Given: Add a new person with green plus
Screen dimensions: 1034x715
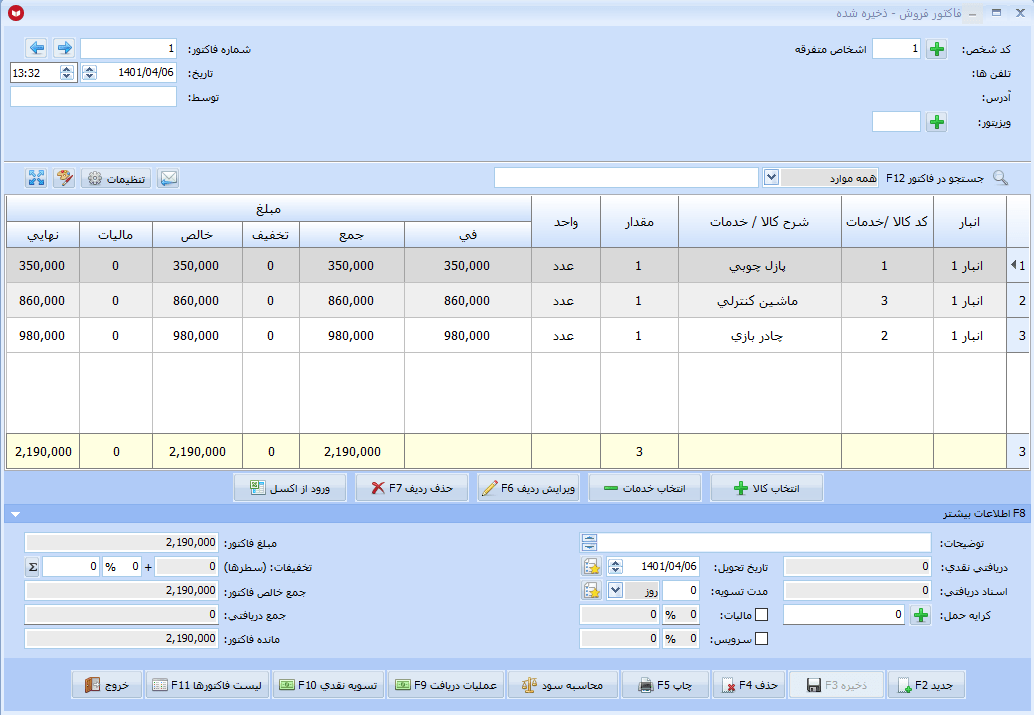Looking at the screenshot, I should pos(936,49).
